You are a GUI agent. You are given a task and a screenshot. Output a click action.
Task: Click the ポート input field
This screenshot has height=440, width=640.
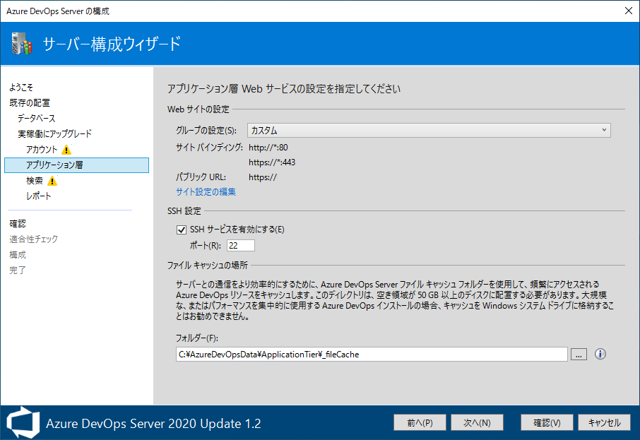coord(240,246)
